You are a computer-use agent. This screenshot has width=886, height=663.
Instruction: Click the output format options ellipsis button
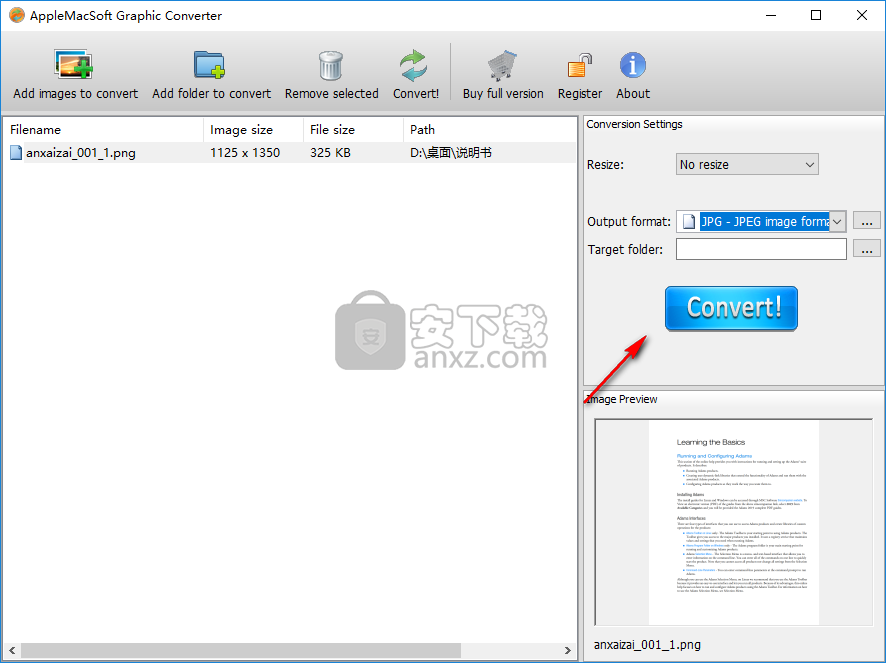pyautogui.click(x=866, y=222)
